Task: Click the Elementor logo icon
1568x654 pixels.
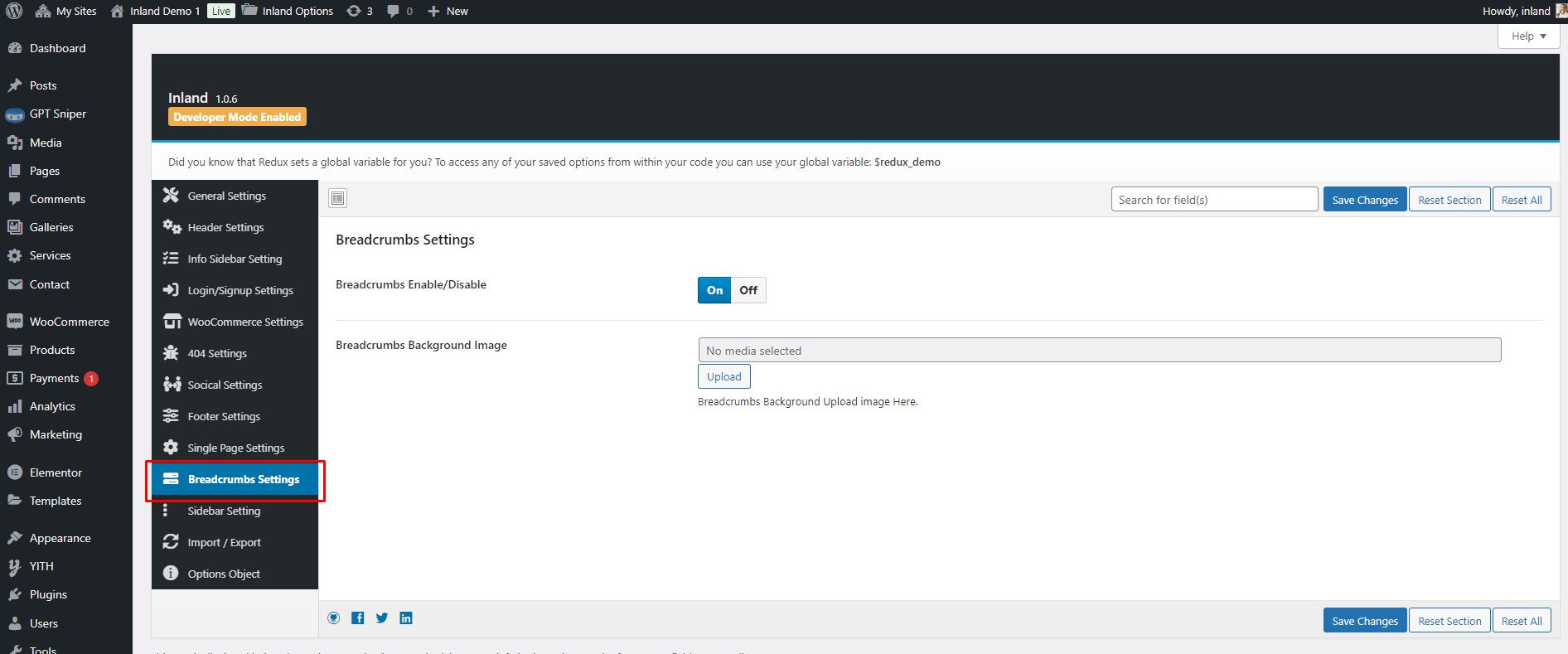Action: tap(14, 472)
